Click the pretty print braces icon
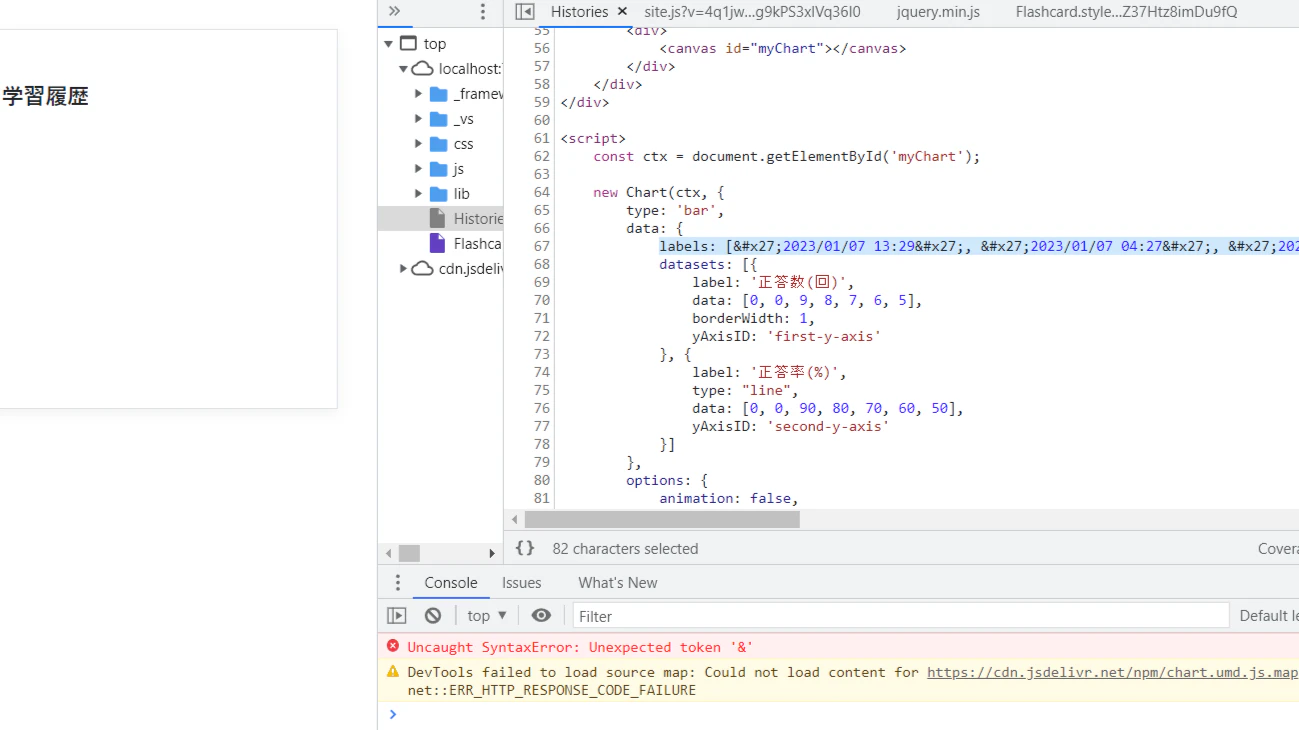Screen dimensions: 1299x730 tap(525, 548)
